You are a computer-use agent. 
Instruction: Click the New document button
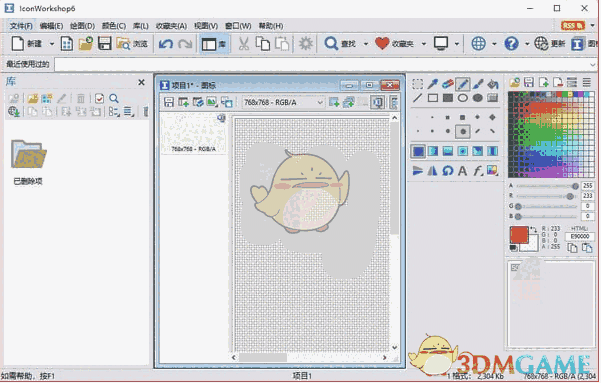coord(27,44)
